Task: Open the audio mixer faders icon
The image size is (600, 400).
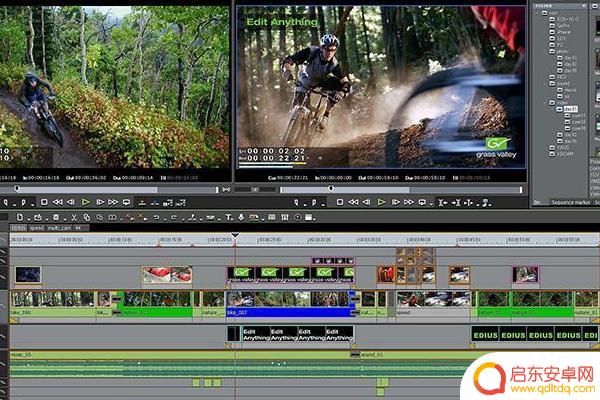Action: click(285, 217)
